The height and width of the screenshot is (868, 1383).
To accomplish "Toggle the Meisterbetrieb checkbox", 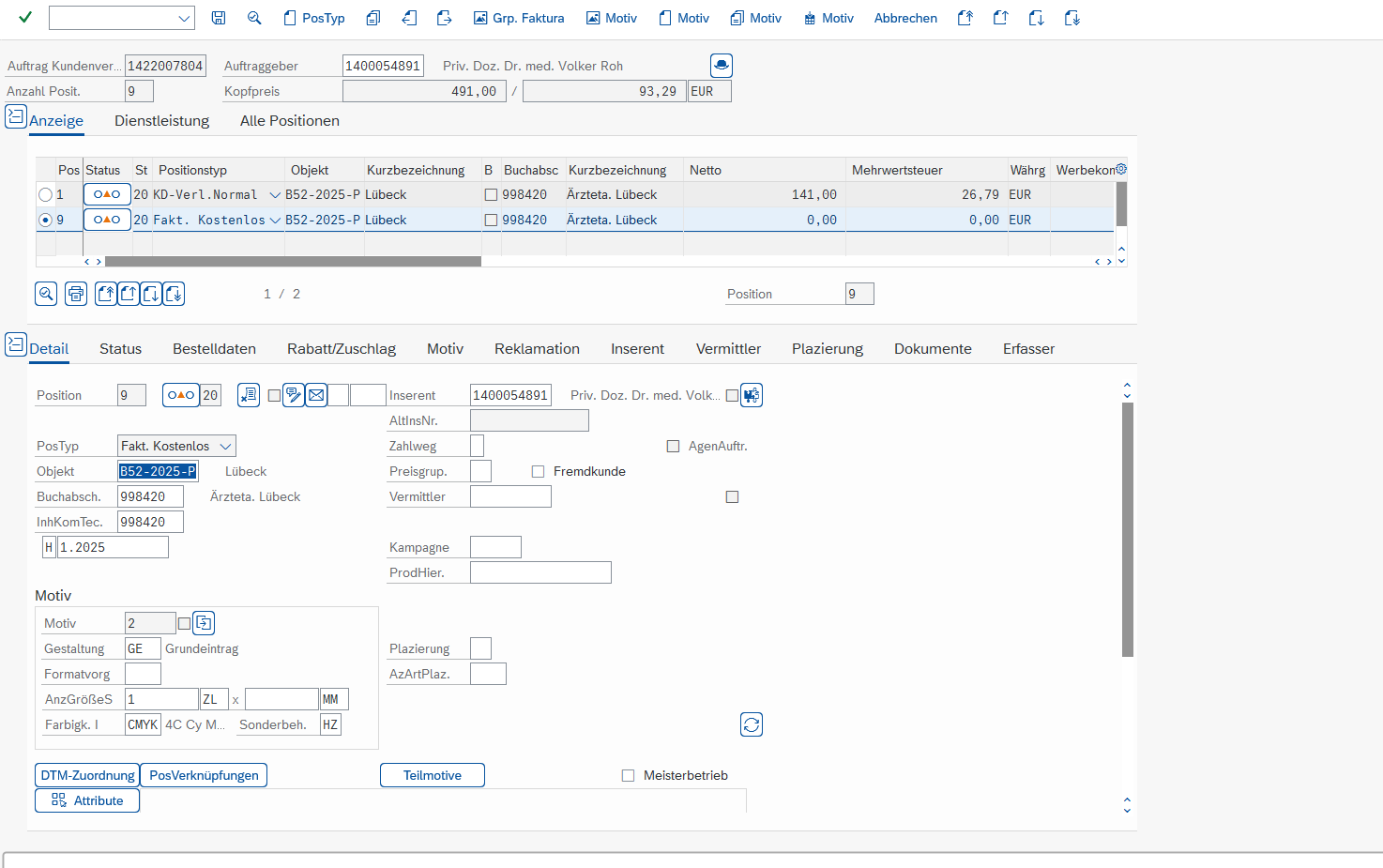I will (x=629, y=776).
